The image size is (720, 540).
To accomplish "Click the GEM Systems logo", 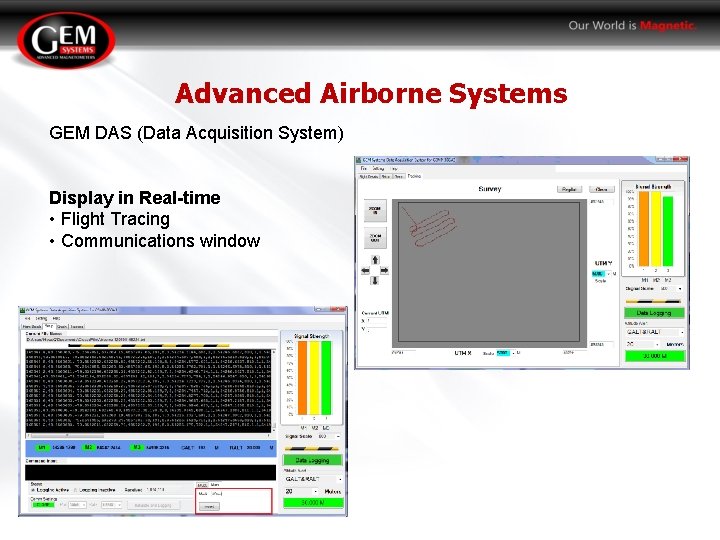I will (66, 40).
